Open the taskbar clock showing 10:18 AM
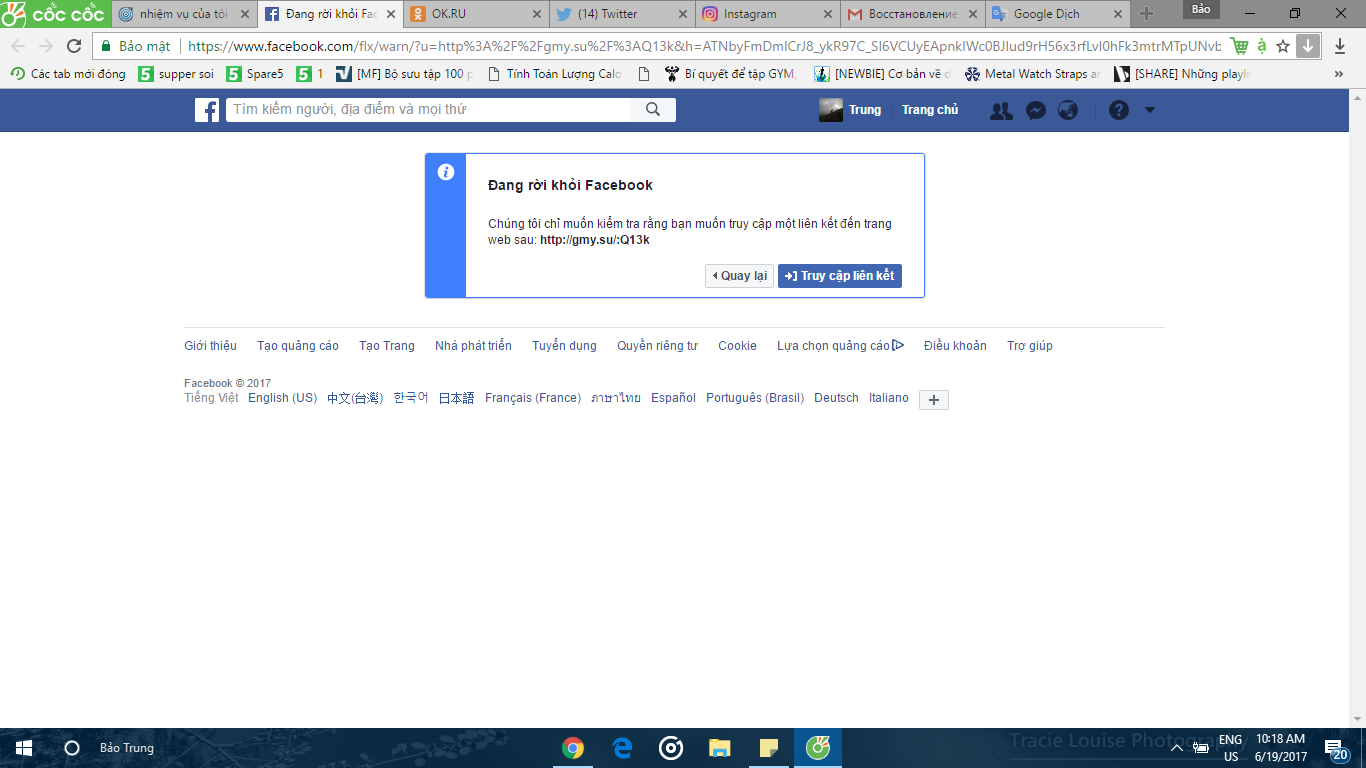Screen dimensions: 1366x768 click(x=1280, y=748)
